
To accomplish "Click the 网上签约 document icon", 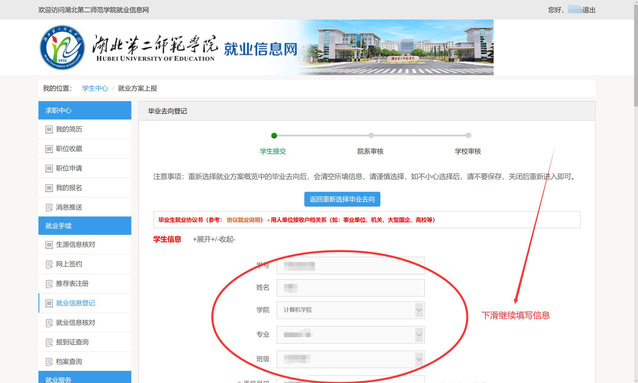I will [49, 264].
